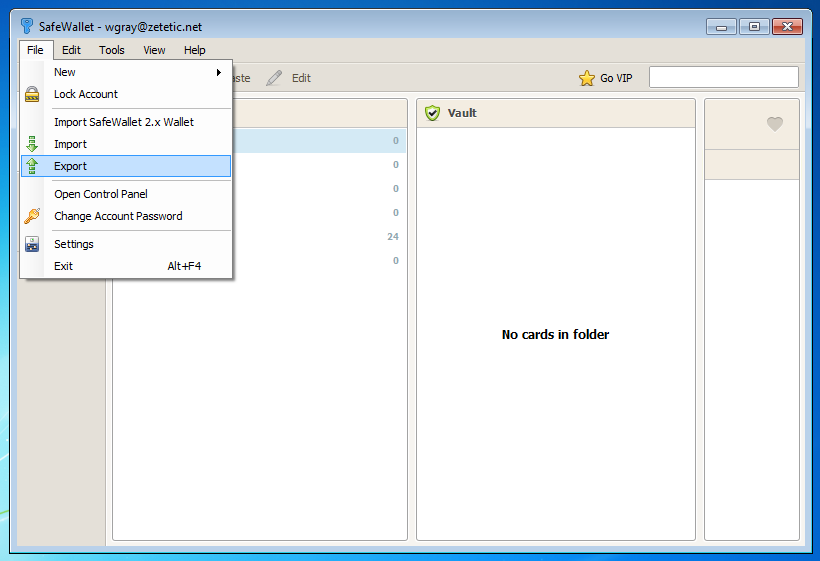This screenshot has height=561, width=820.
Task: Open the File menu
Action: coord(35,50)
